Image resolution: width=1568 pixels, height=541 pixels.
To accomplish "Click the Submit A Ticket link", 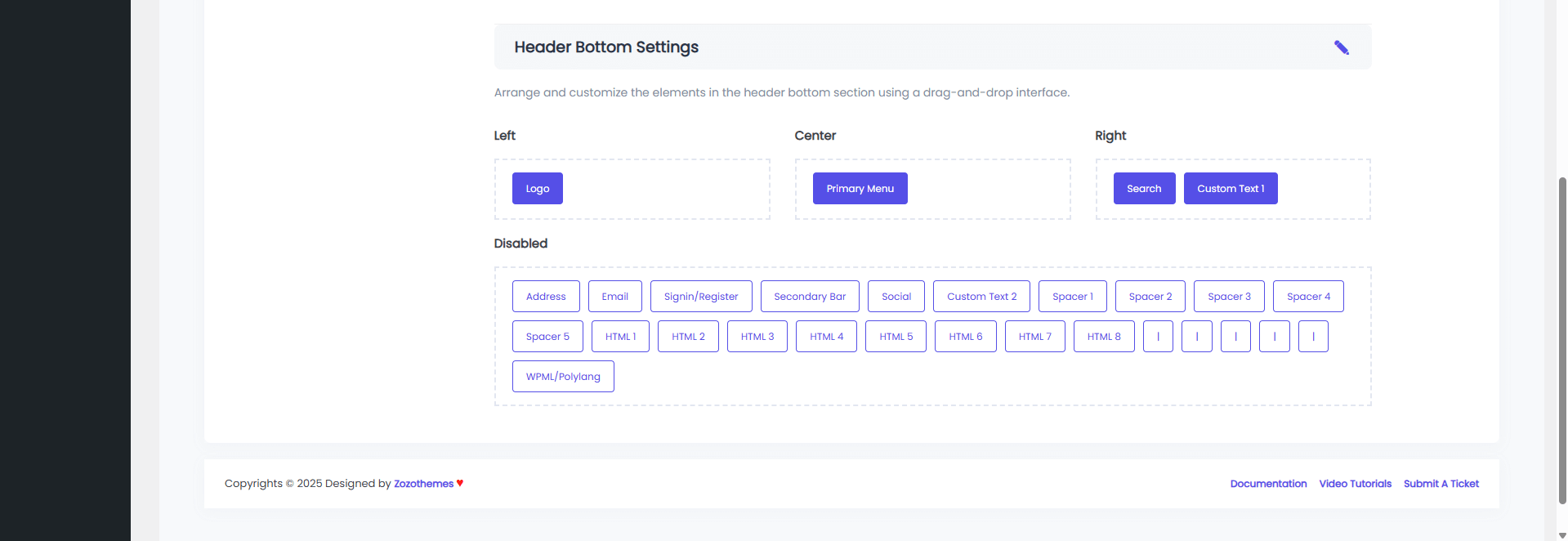I will pyautogui.click(x=1441, y=484).
